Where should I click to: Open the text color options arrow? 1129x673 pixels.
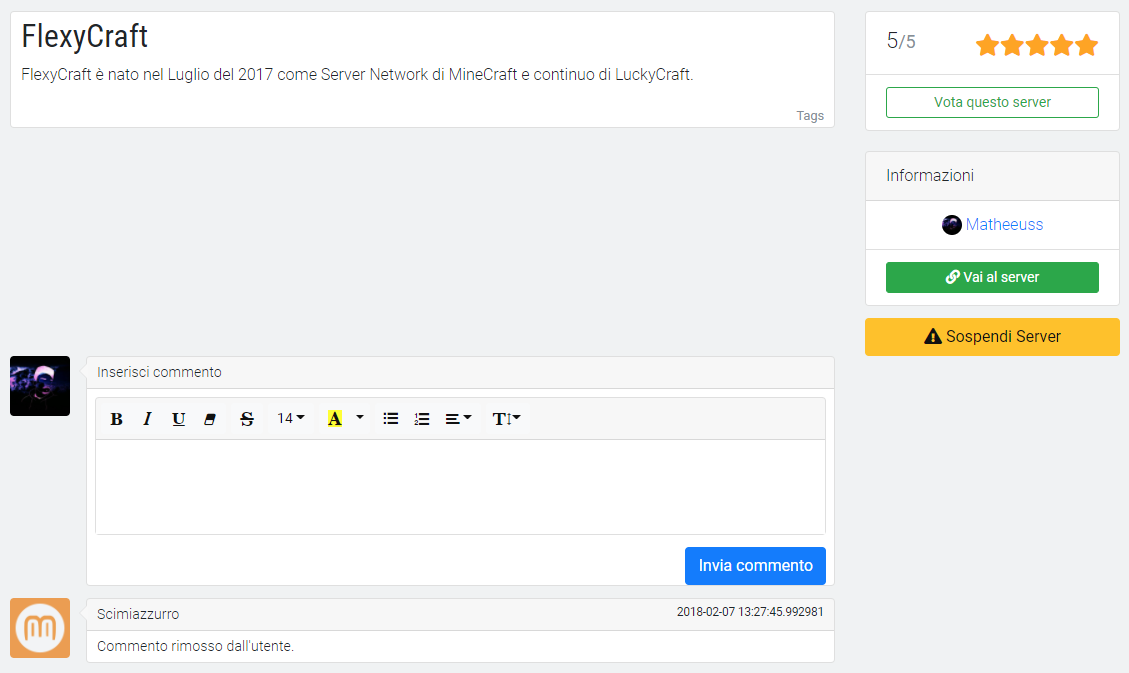360,419
